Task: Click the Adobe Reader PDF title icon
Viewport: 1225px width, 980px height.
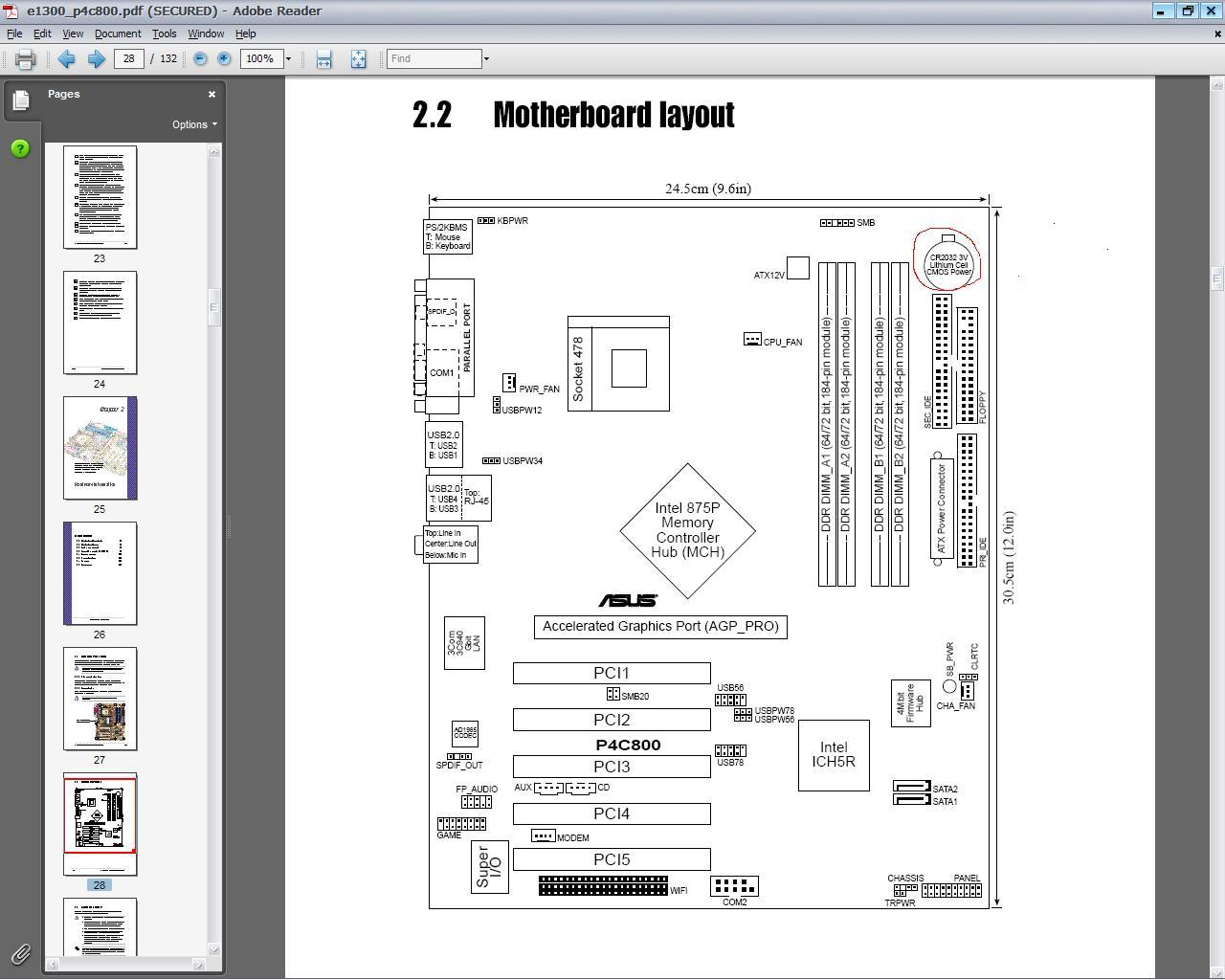Action: [11, 11]
